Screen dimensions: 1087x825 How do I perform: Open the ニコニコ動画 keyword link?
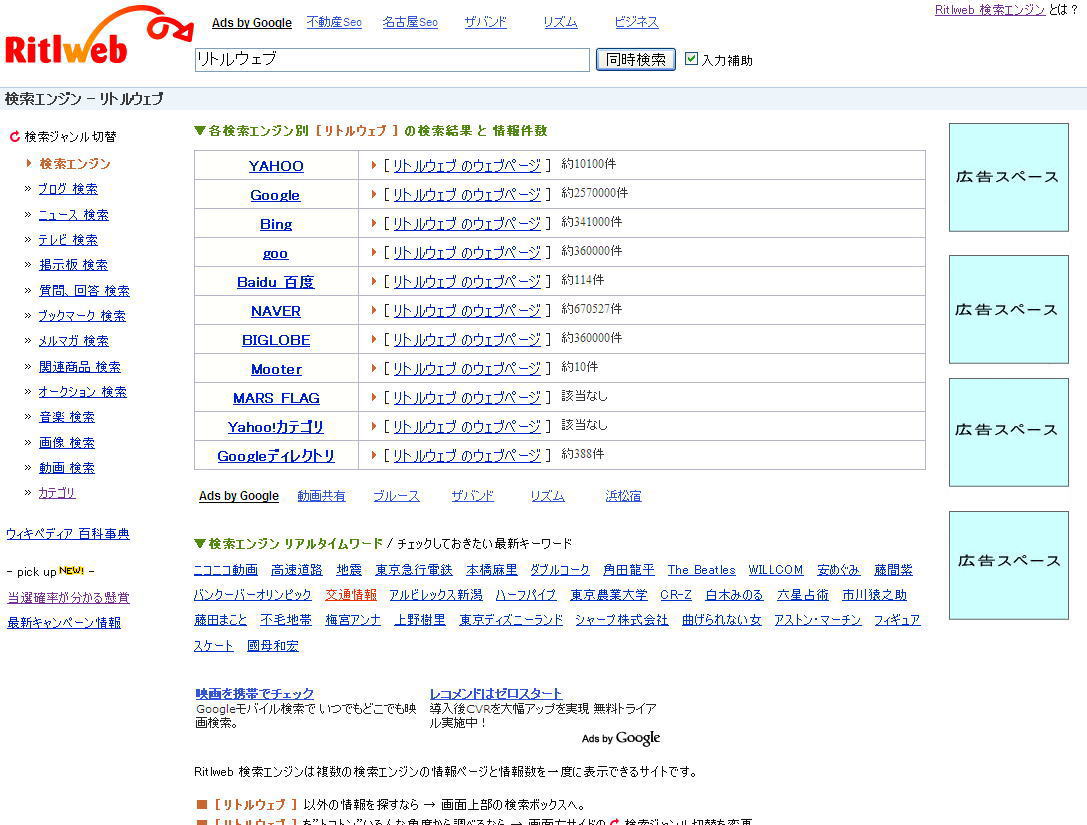[225, 570]
